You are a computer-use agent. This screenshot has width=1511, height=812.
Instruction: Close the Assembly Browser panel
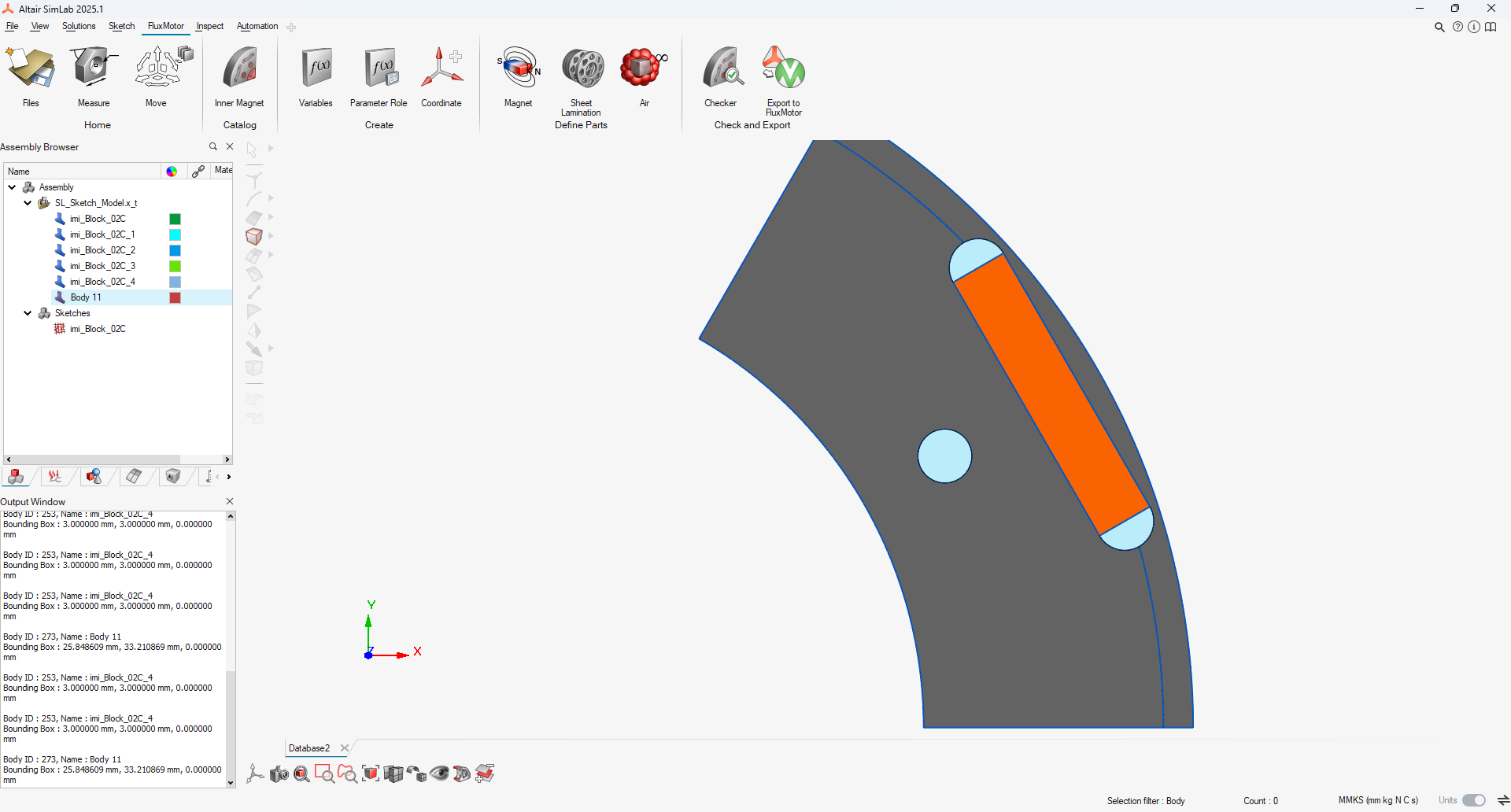(230, 146)
